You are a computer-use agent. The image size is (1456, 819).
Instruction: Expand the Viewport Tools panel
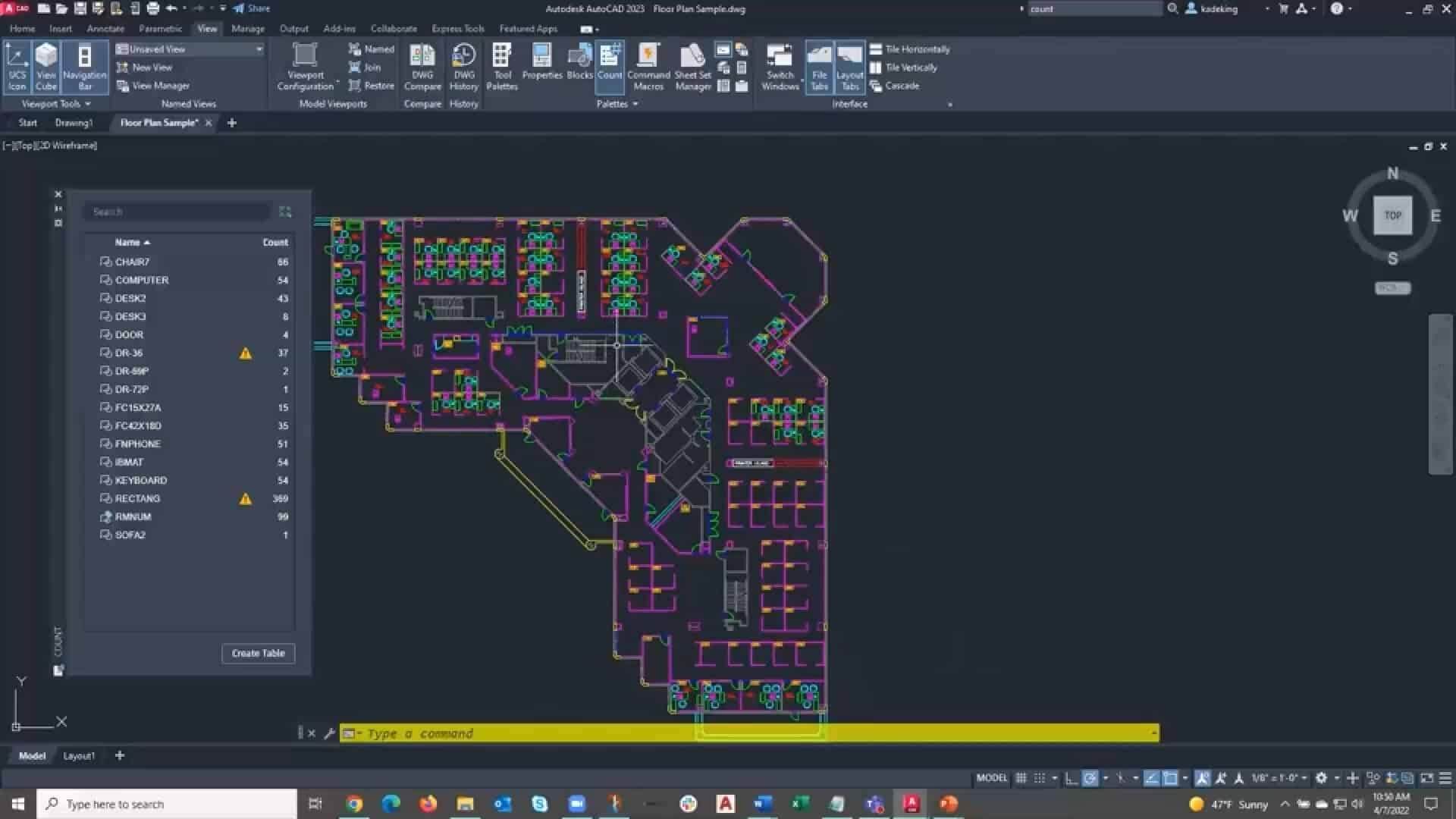(x=56, y=104)
